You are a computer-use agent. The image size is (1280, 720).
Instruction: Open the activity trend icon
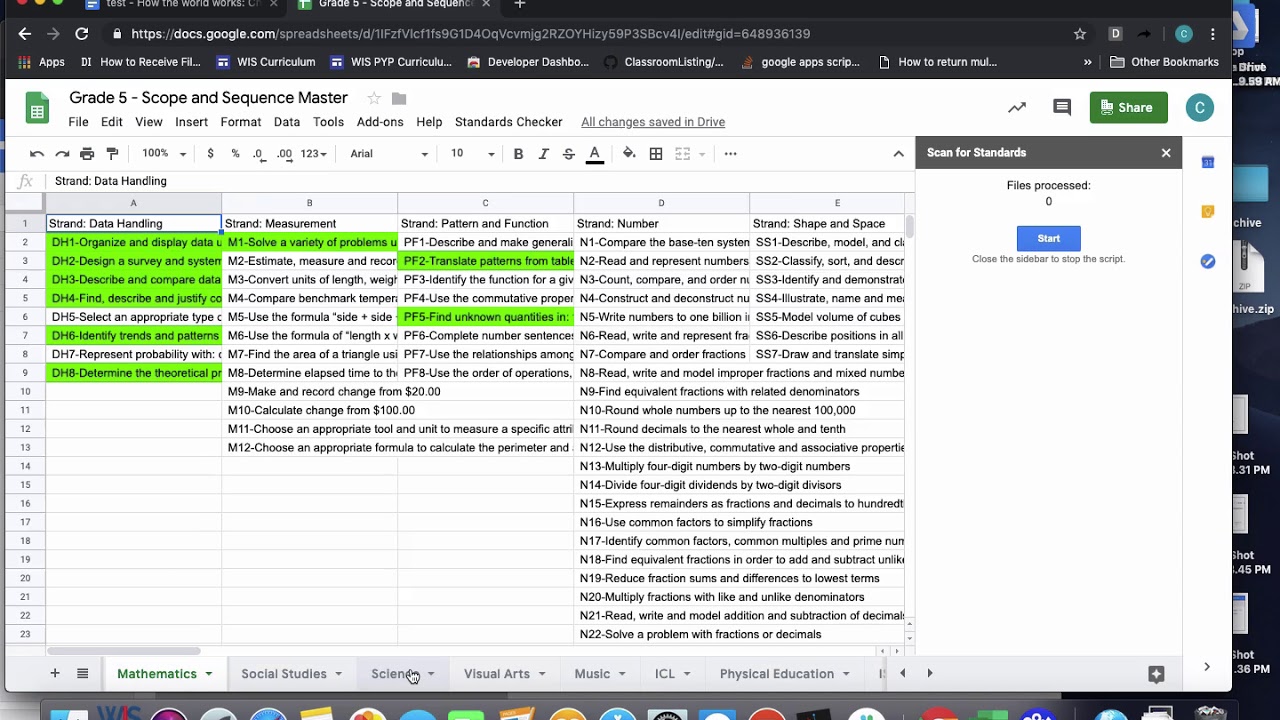(1017, 107)
